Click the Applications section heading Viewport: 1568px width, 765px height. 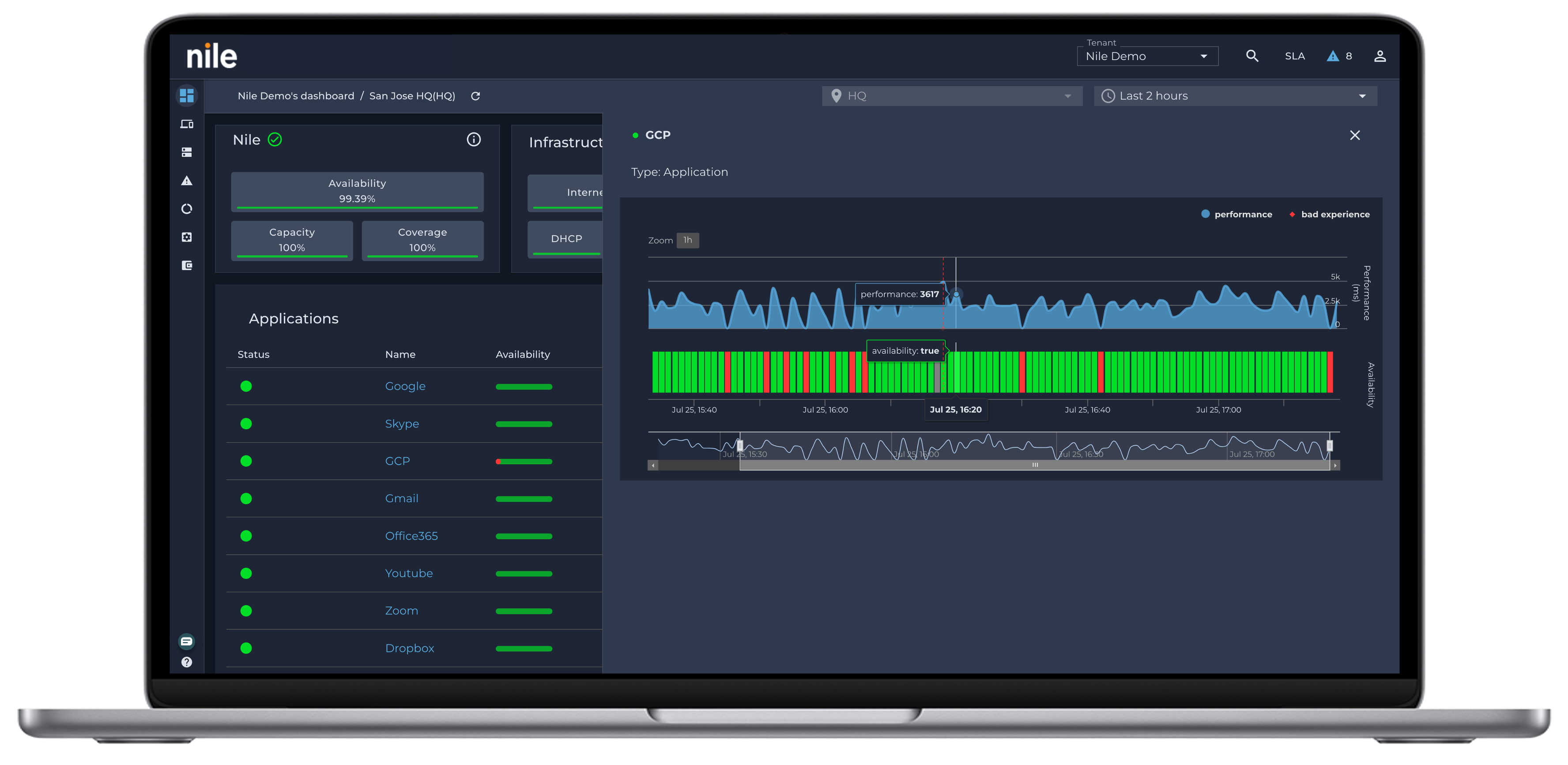point(294,318)
